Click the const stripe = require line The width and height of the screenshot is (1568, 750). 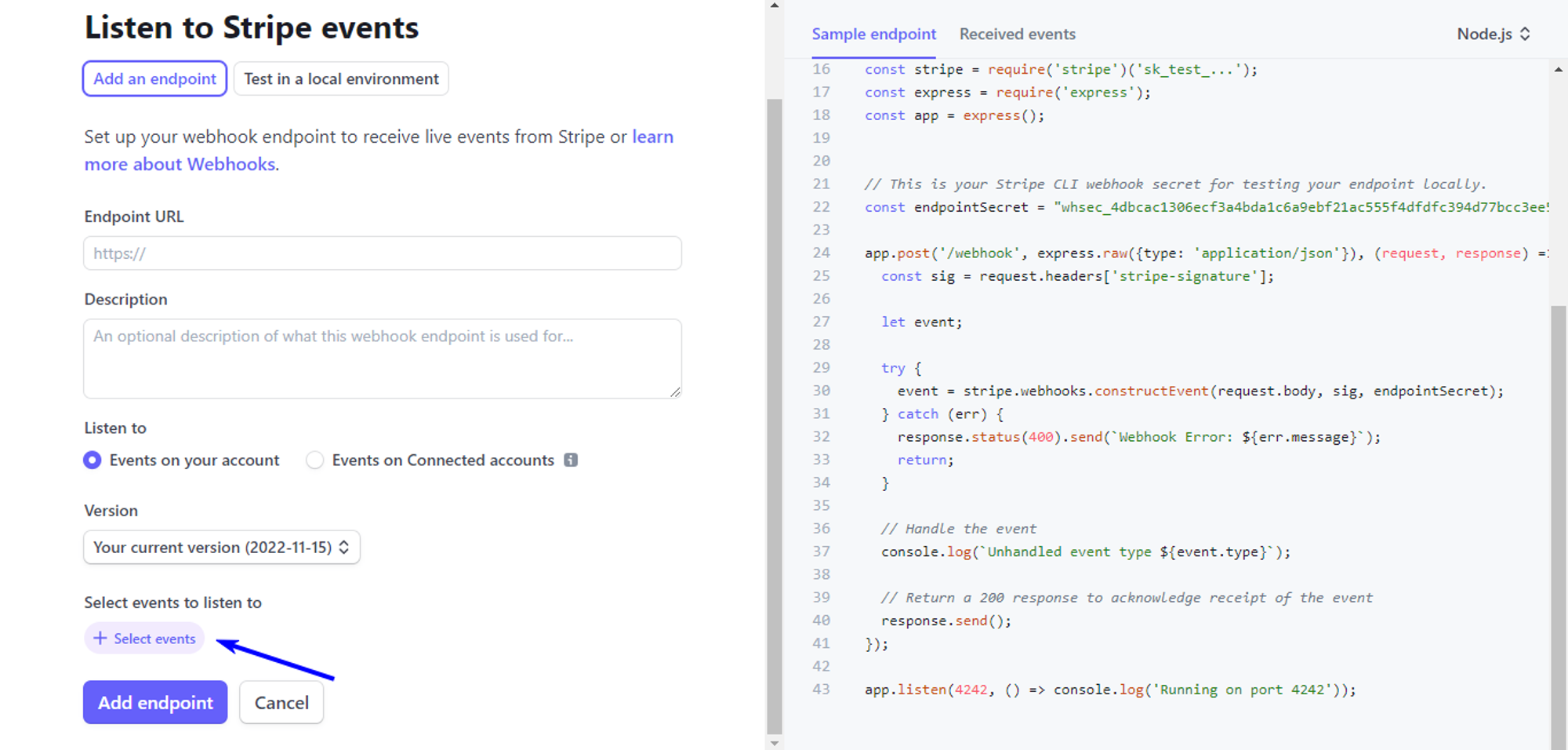1061,69
